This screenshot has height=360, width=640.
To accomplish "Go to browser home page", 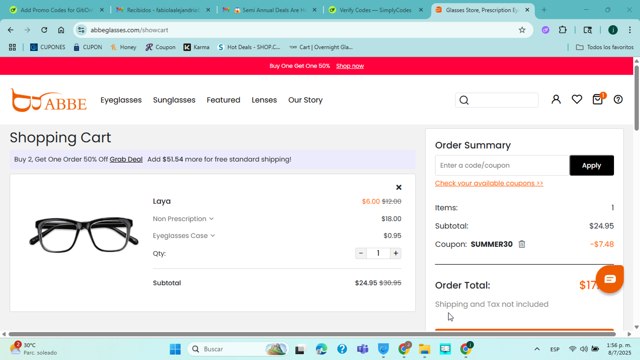I will [x=61, y=30].
